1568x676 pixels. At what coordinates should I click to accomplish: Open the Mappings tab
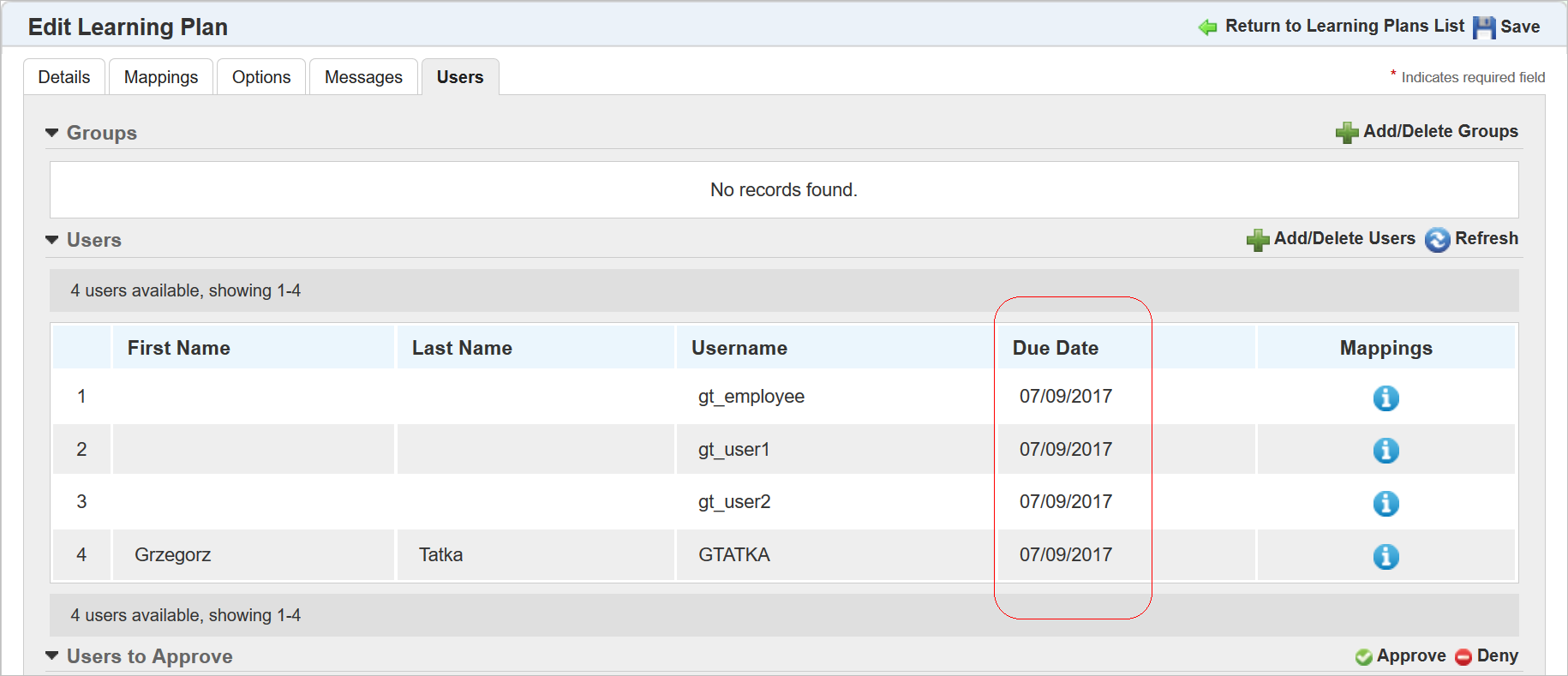coord(161,77)
